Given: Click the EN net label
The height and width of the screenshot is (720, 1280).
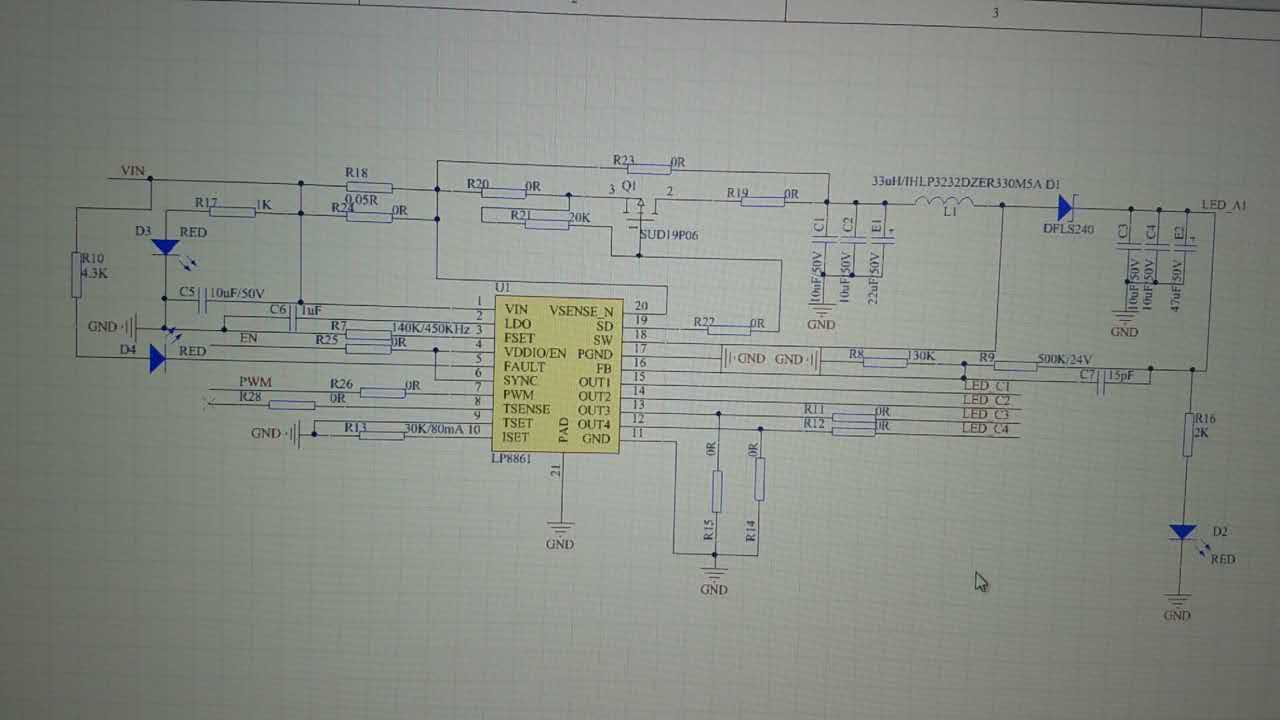Looking at the screenshot, I should pos(248,338).
